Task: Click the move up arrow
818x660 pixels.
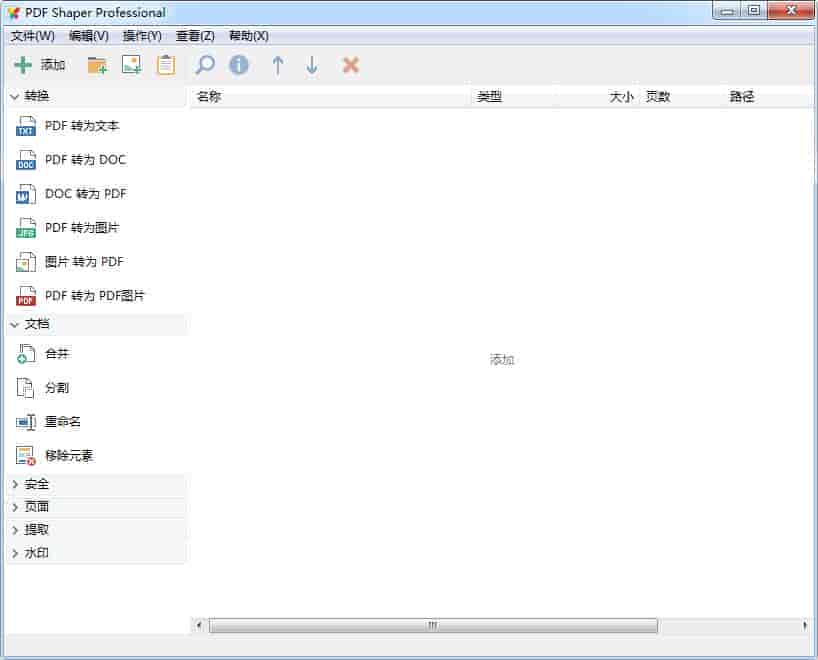Action: [278, 65]
